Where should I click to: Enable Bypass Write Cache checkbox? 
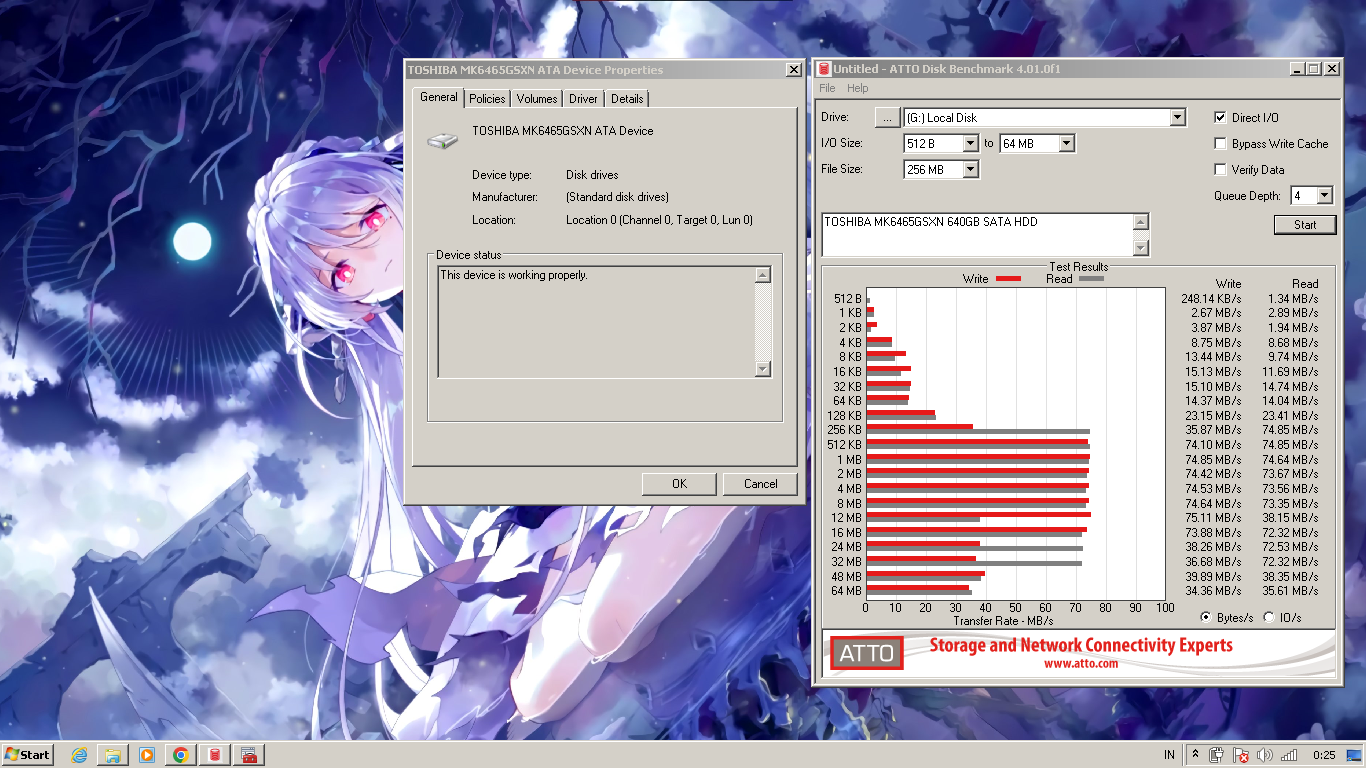(x=1220, y=144)
